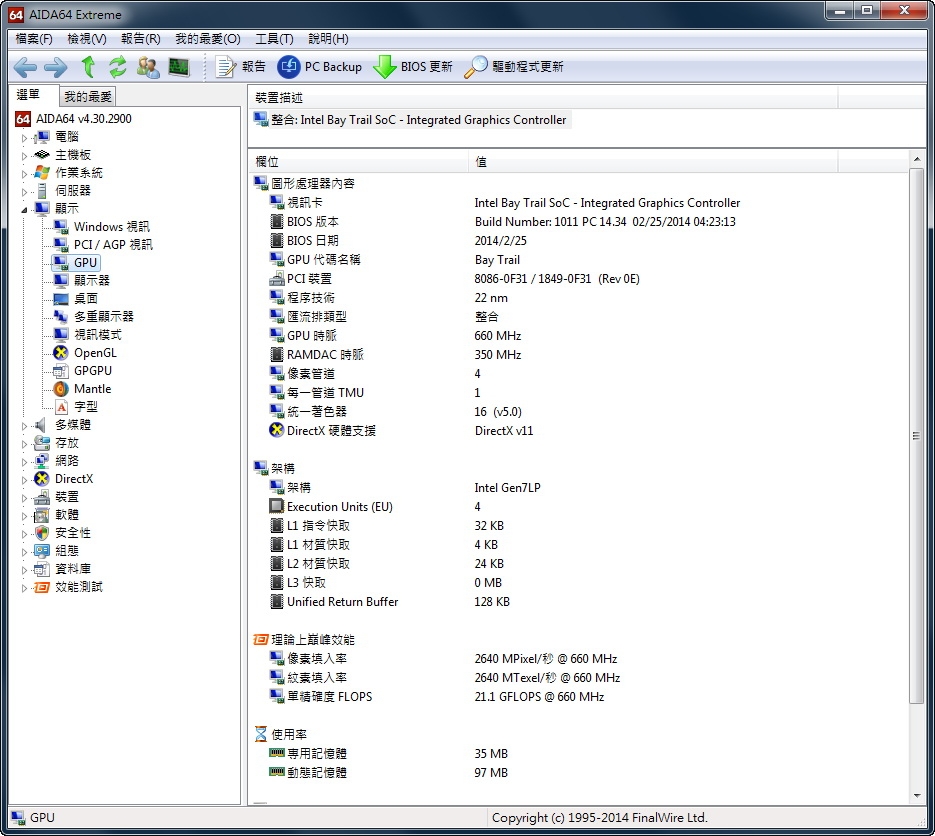This screenshot has width=935, height=836.
Task: Click the Refresh toolbar icon
Action: [117, 67]
